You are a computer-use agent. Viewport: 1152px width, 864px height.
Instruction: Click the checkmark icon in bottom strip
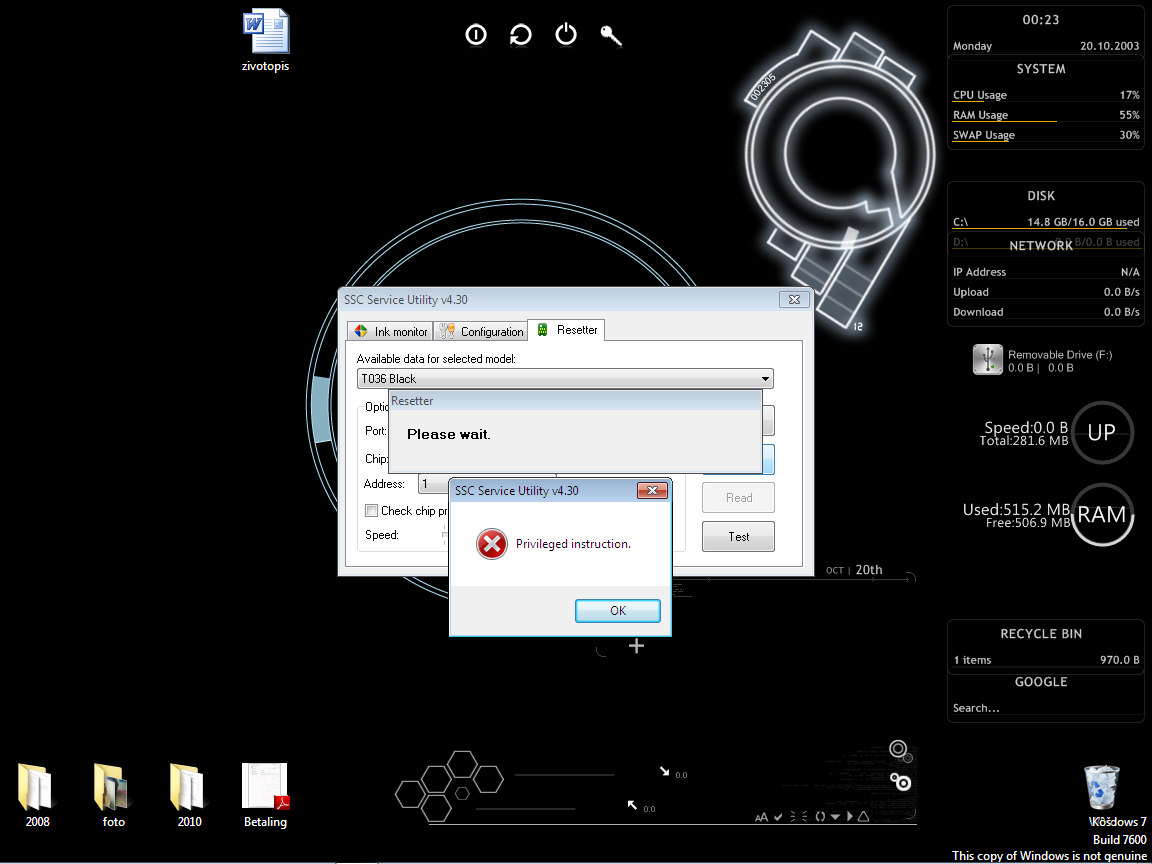click(778, 816)
